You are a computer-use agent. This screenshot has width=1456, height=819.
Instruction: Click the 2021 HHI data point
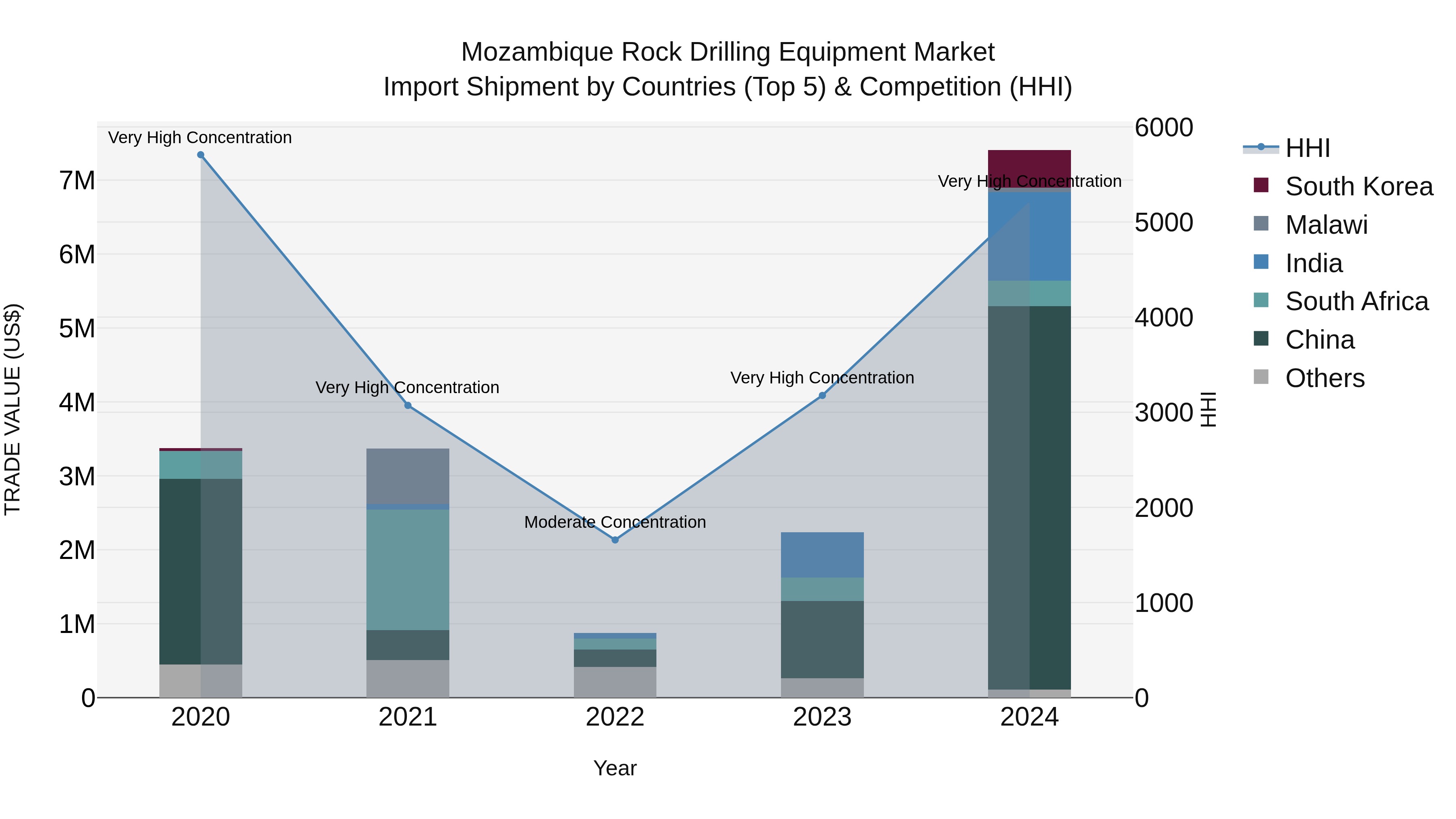[408, 405]
